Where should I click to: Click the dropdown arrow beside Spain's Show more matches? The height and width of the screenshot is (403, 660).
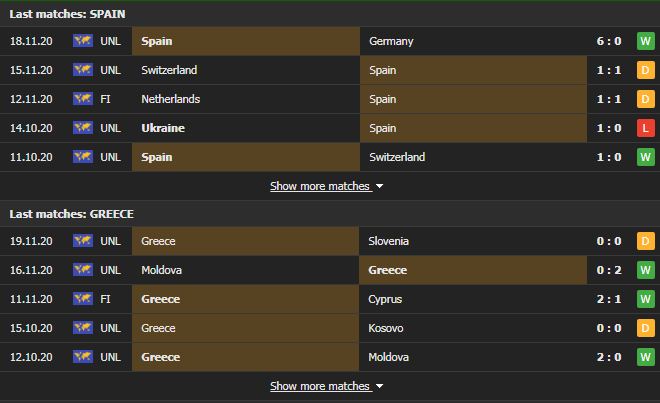tap(379, 186)
